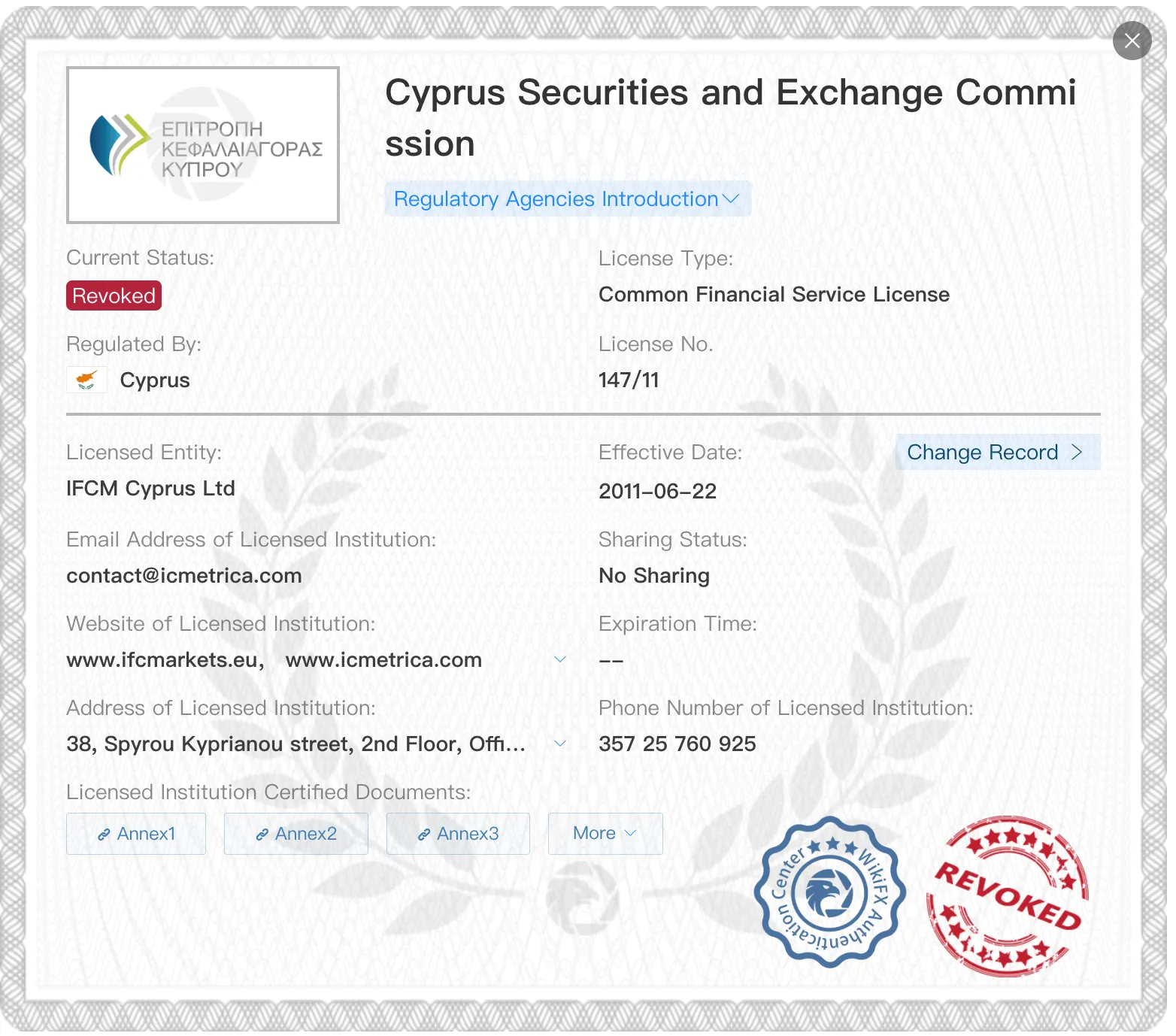Viewport: 1176px width, 1036px height.
Task: Click the No Sharing status value
Action: point(654,576)
